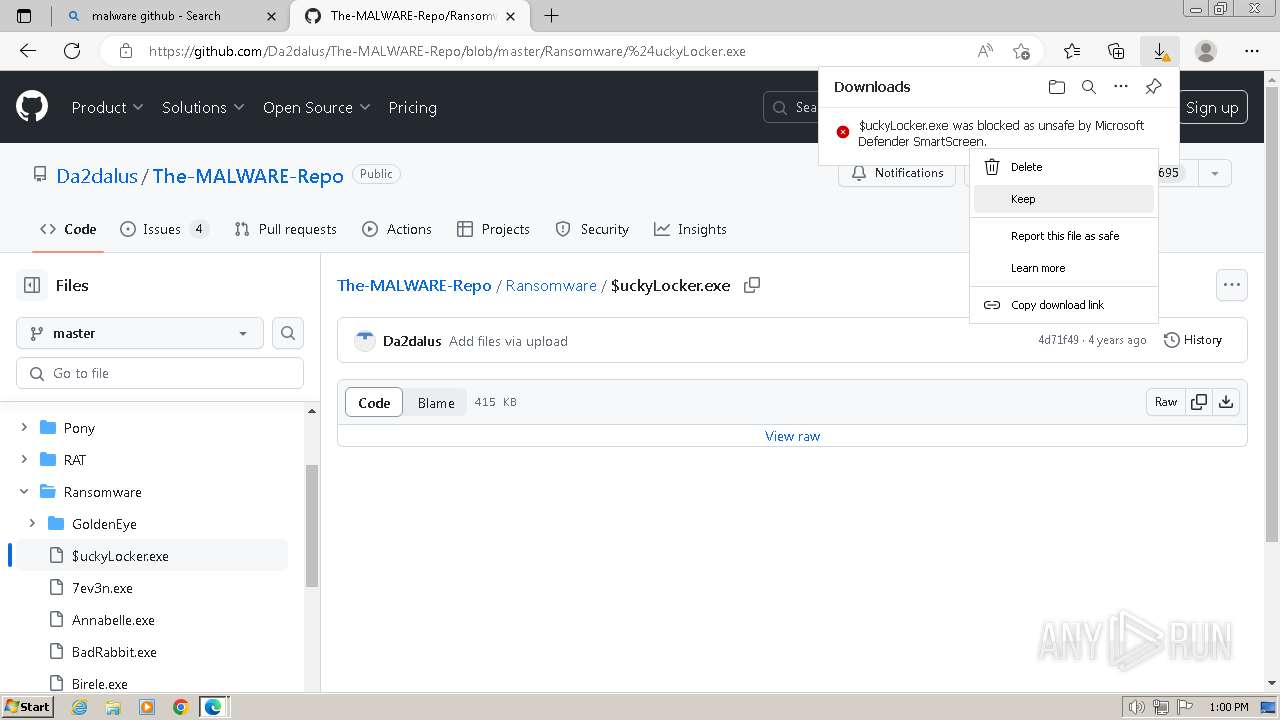This screenshot has width=1280, height=720.
Task: Open the downloads folder icon
Action: [x=1057, y=87]
